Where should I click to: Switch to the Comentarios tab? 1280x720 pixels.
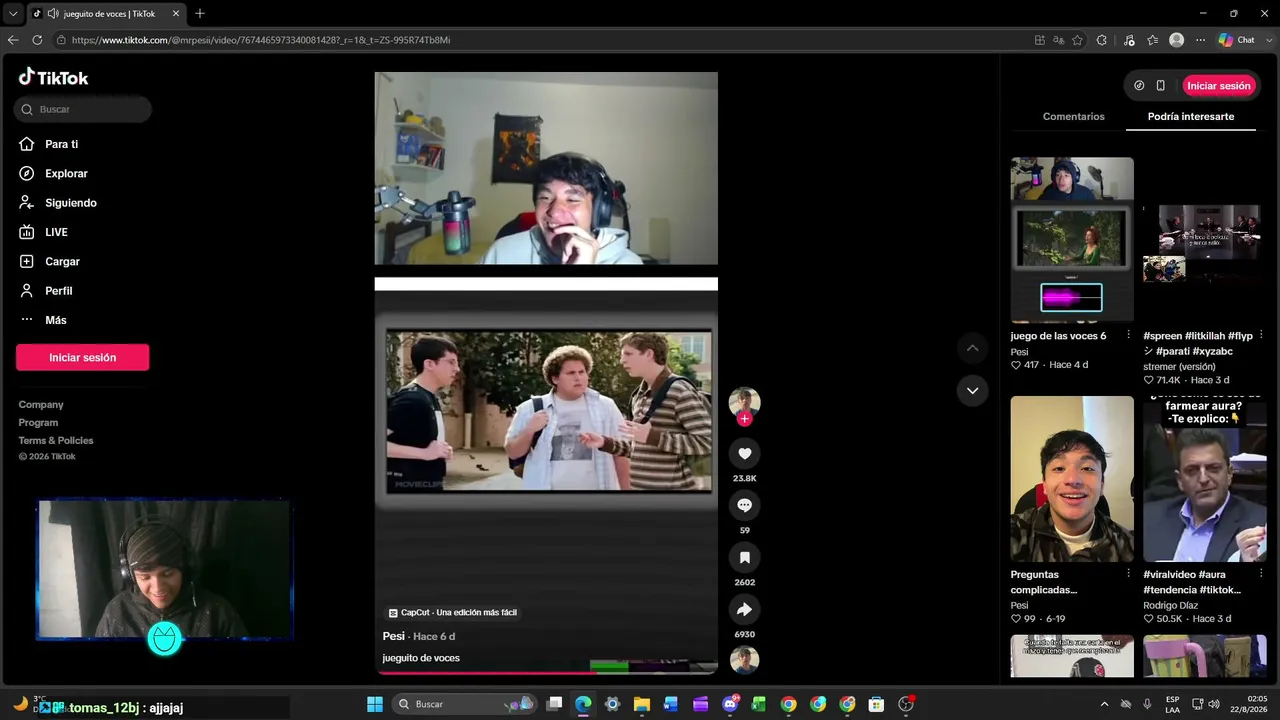click(1074, 117)
